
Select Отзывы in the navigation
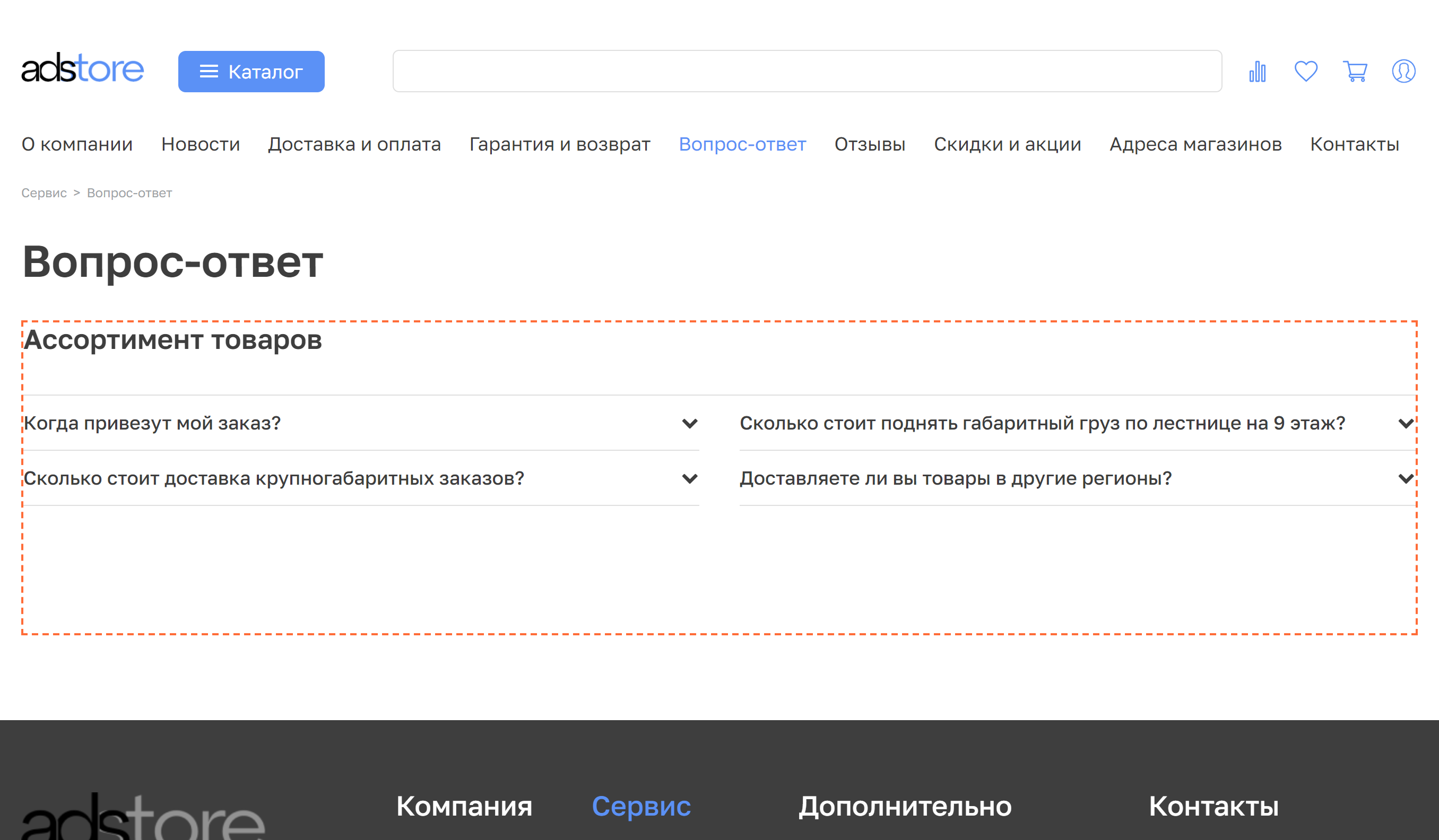[x=870, y=144]
